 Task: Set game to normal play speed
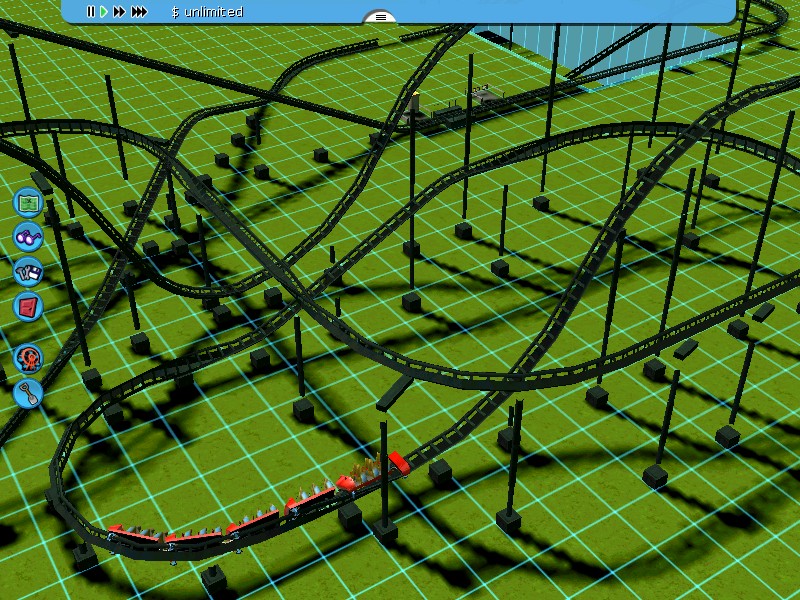[x=104, y=12]
